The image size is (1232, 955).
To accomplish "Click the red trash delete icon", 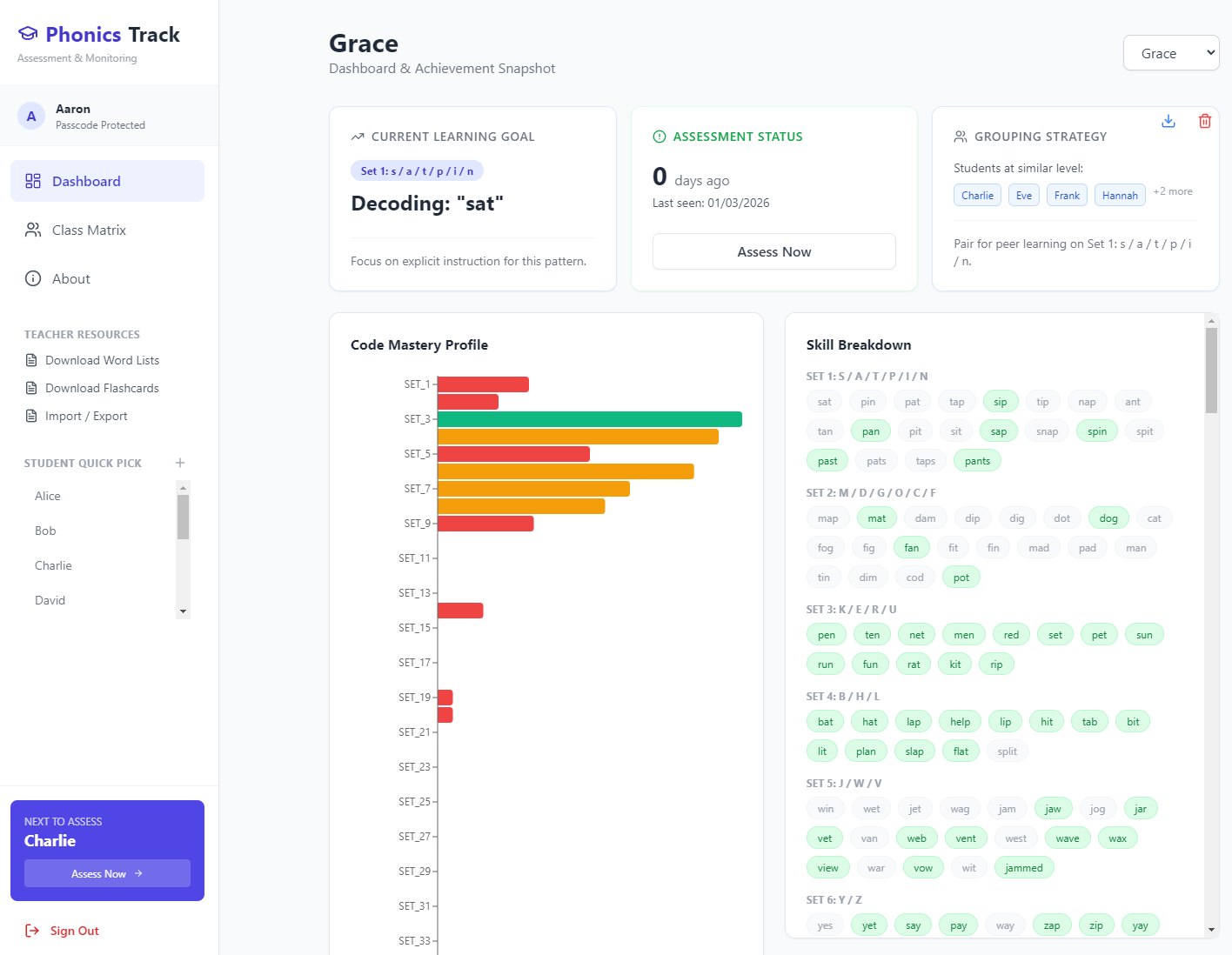I will point(1205,121).
